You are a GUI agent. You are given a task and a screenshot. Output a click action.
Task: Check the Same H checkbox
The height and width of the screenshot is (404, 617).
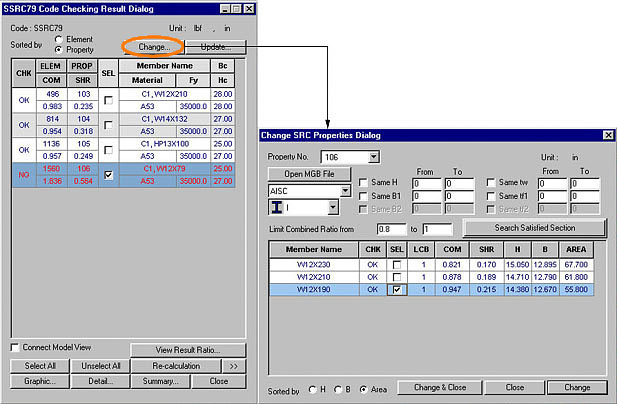click(x=364, y=183)
